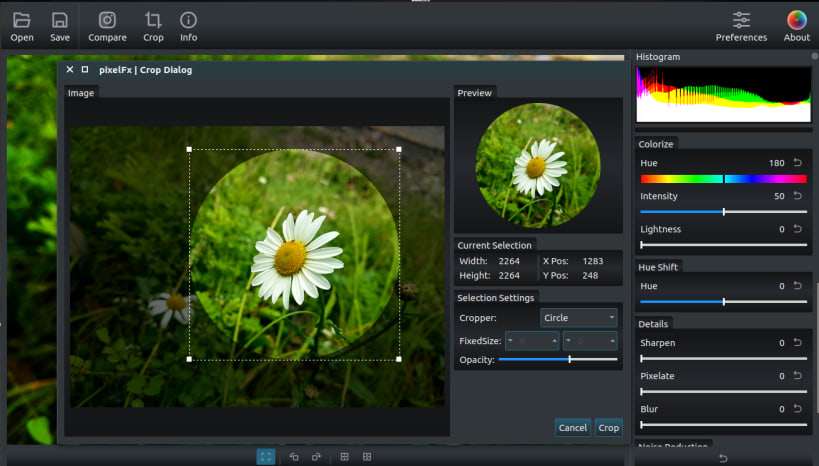Viewport: 819px width, 466px height.
Task: Select the Crop tool in toolbar
Action: click(153, 20)
